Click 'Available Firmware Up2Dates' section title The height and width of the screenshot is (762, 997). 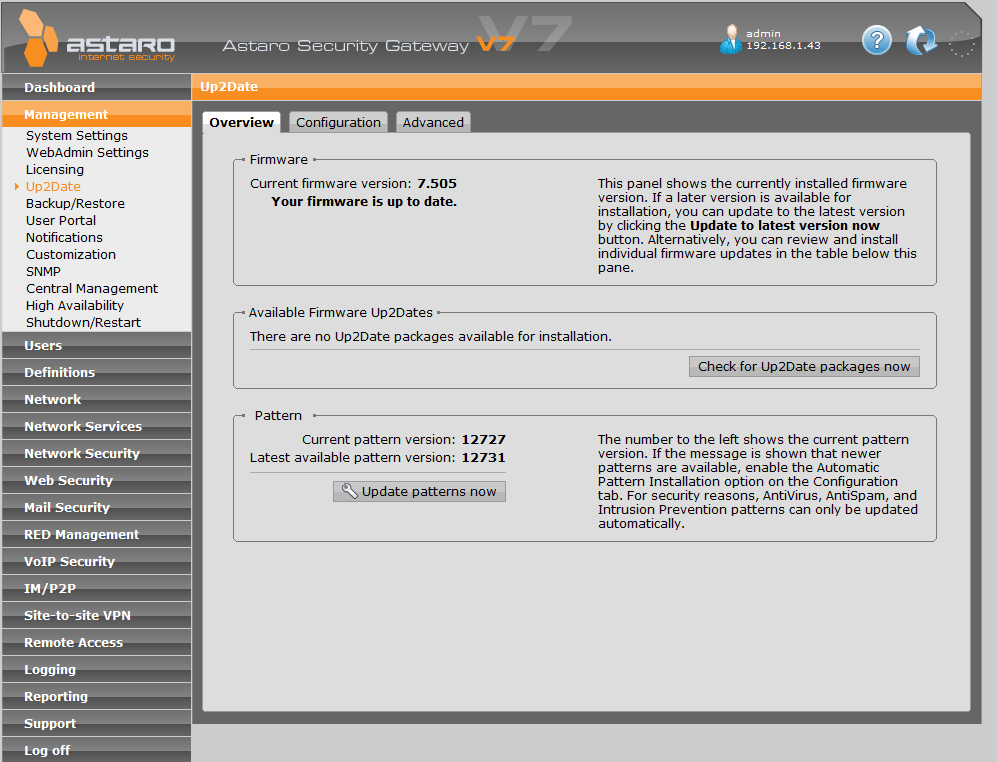pyautogui.click(x=340, y=312)
